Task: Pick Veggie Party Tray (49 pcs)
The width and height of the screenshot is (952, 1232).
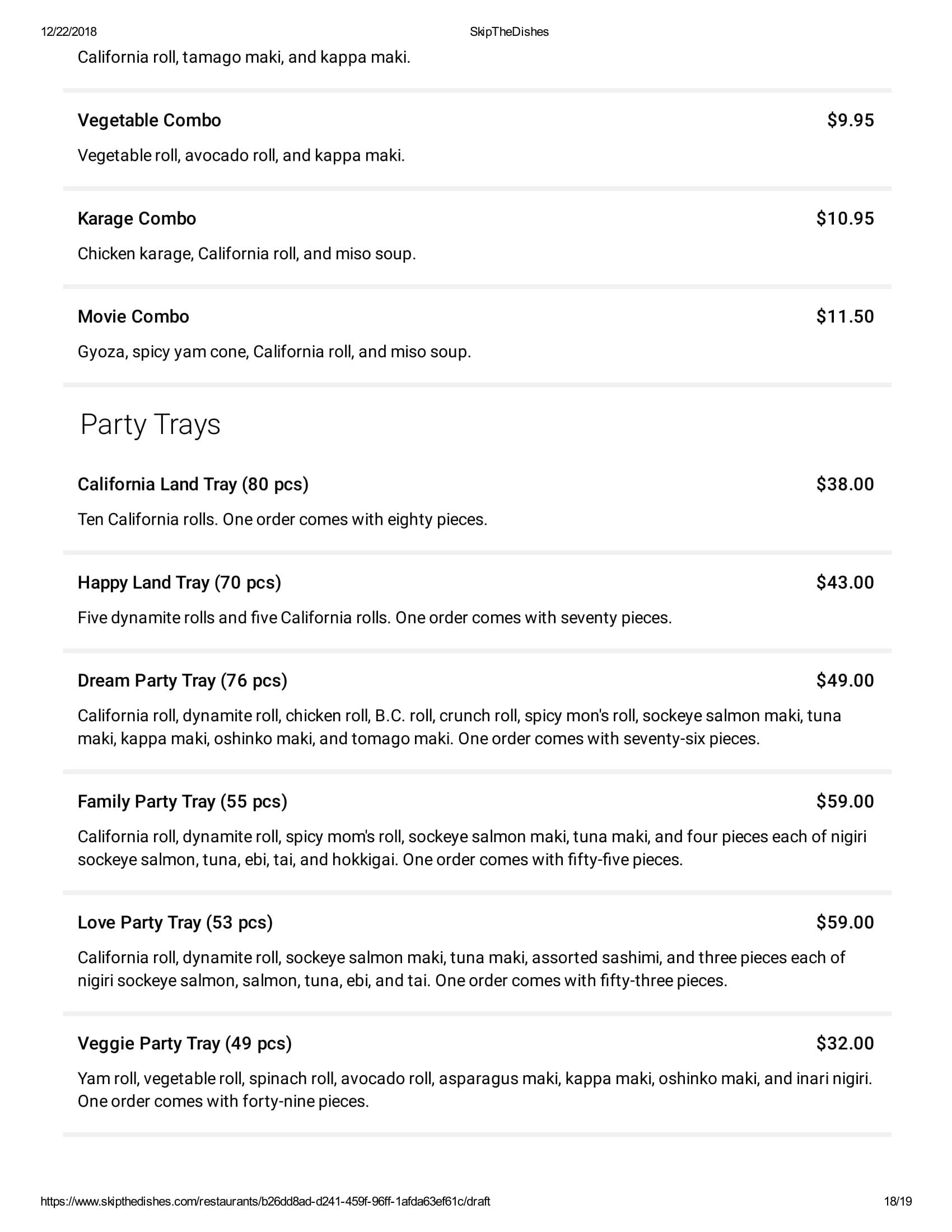Action: (x=184, y=1043)
